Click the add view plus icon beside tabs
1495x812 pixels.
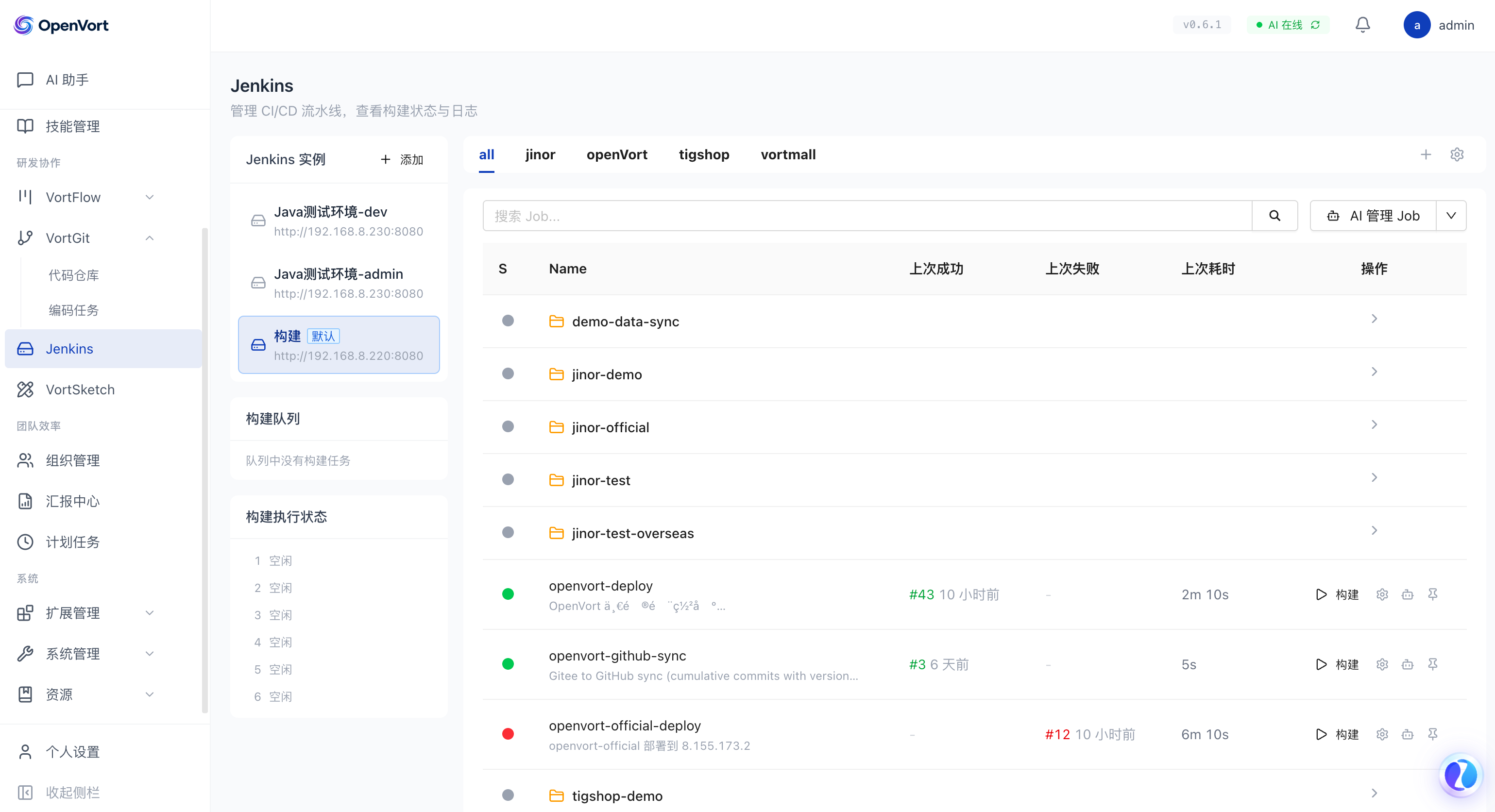click(1426, 154)
